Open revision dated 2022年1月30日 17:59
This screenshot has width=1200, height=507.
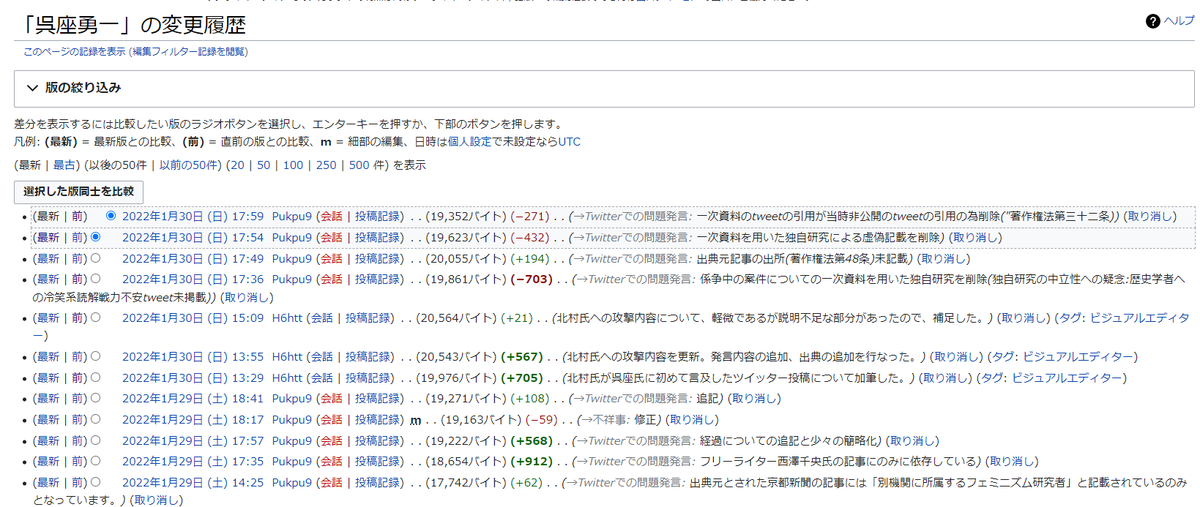coord(192,216)
